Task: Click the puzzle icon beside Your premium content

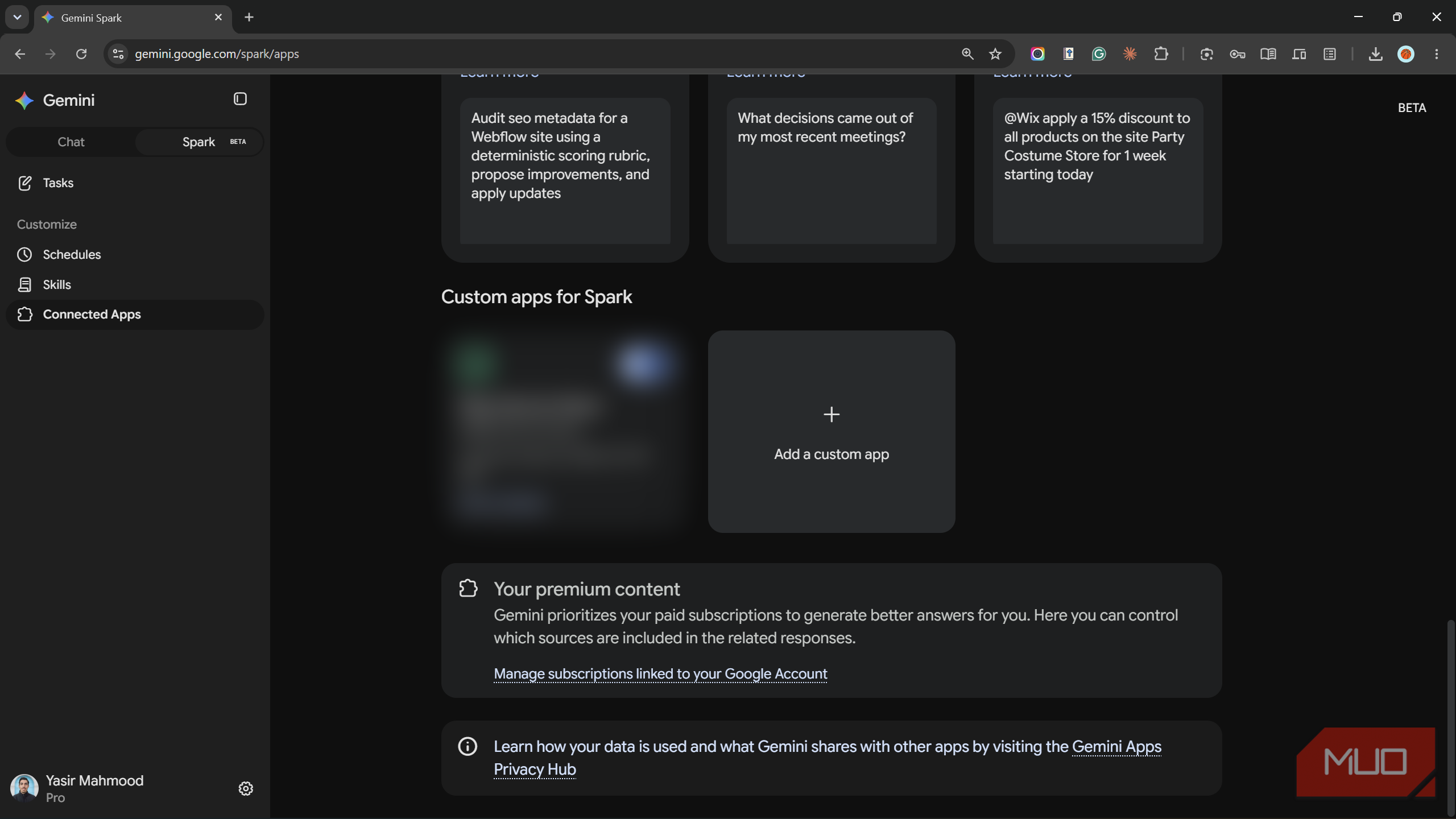Action: pos(468,588)
